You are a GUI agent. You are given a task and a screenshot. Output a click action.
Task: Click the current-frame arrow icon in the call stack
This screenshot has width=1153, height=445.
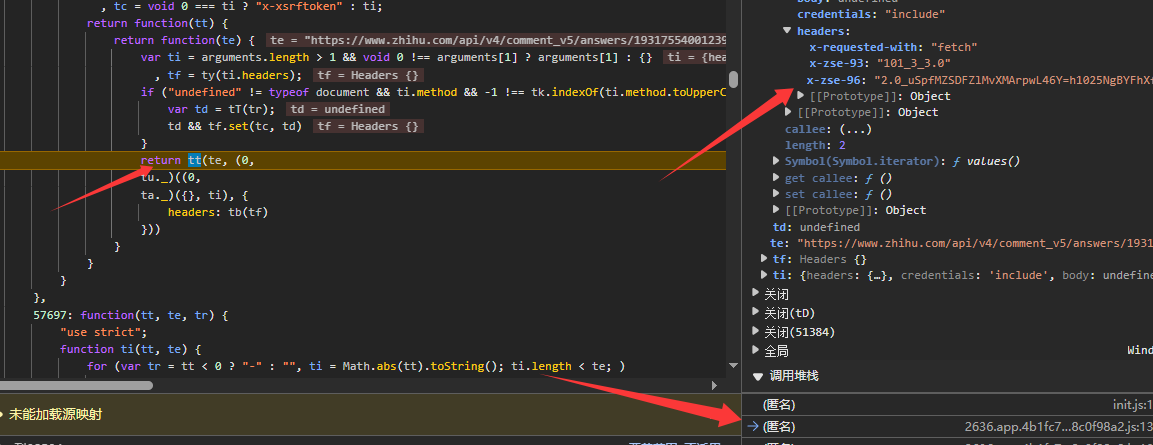[x=753, y=426]
